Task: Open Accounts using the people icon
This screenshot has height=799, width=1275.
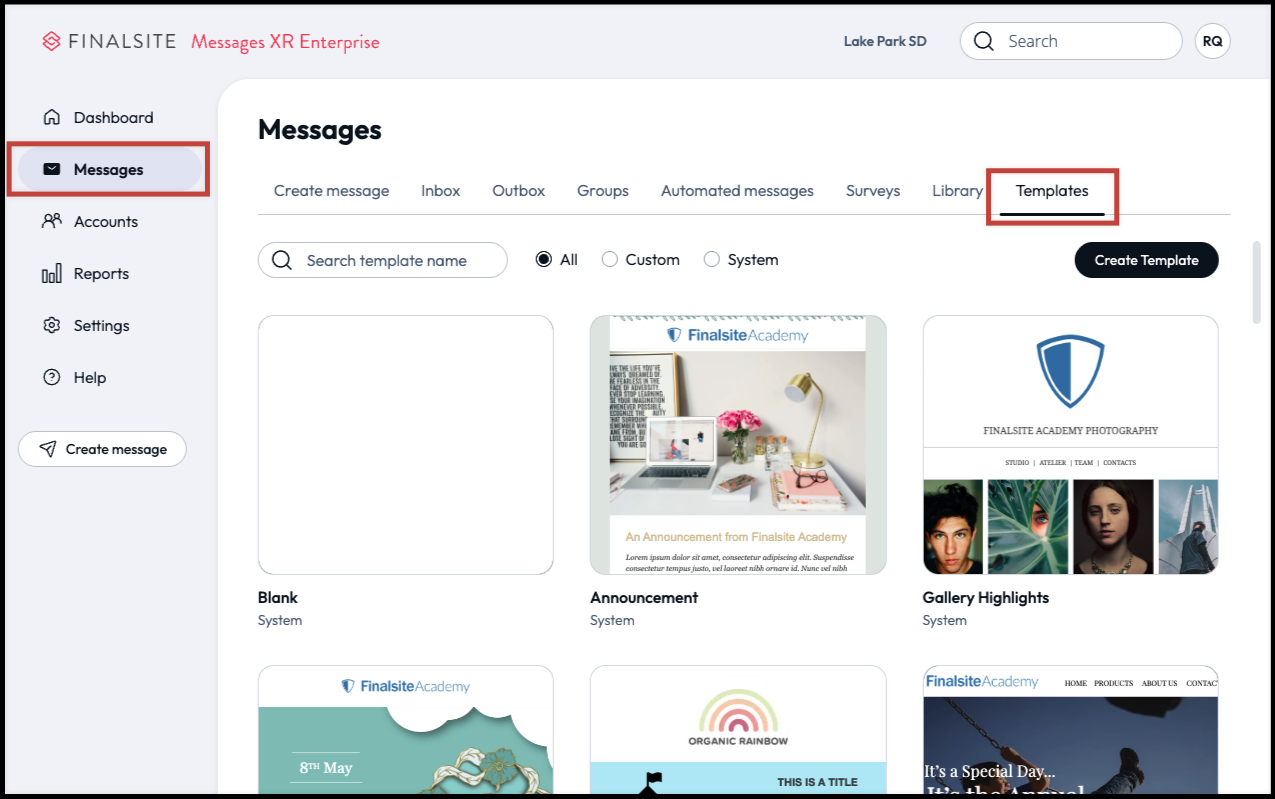Action: (52, 221)
